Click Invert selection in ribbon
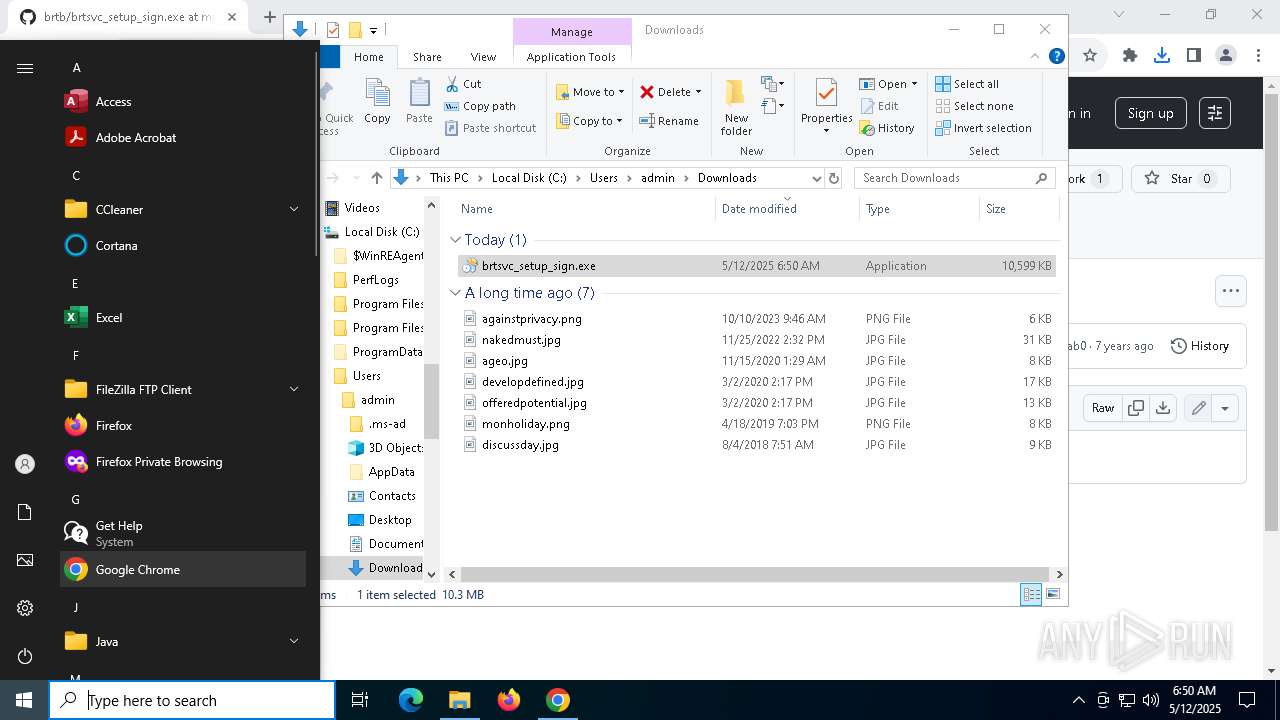The width and height of the screenshot is (1280, 720). (x=983, y=128)
